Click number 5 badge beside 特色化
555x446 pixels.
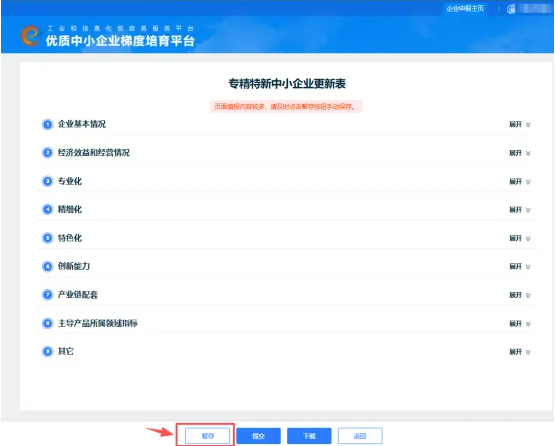(47, 238)
